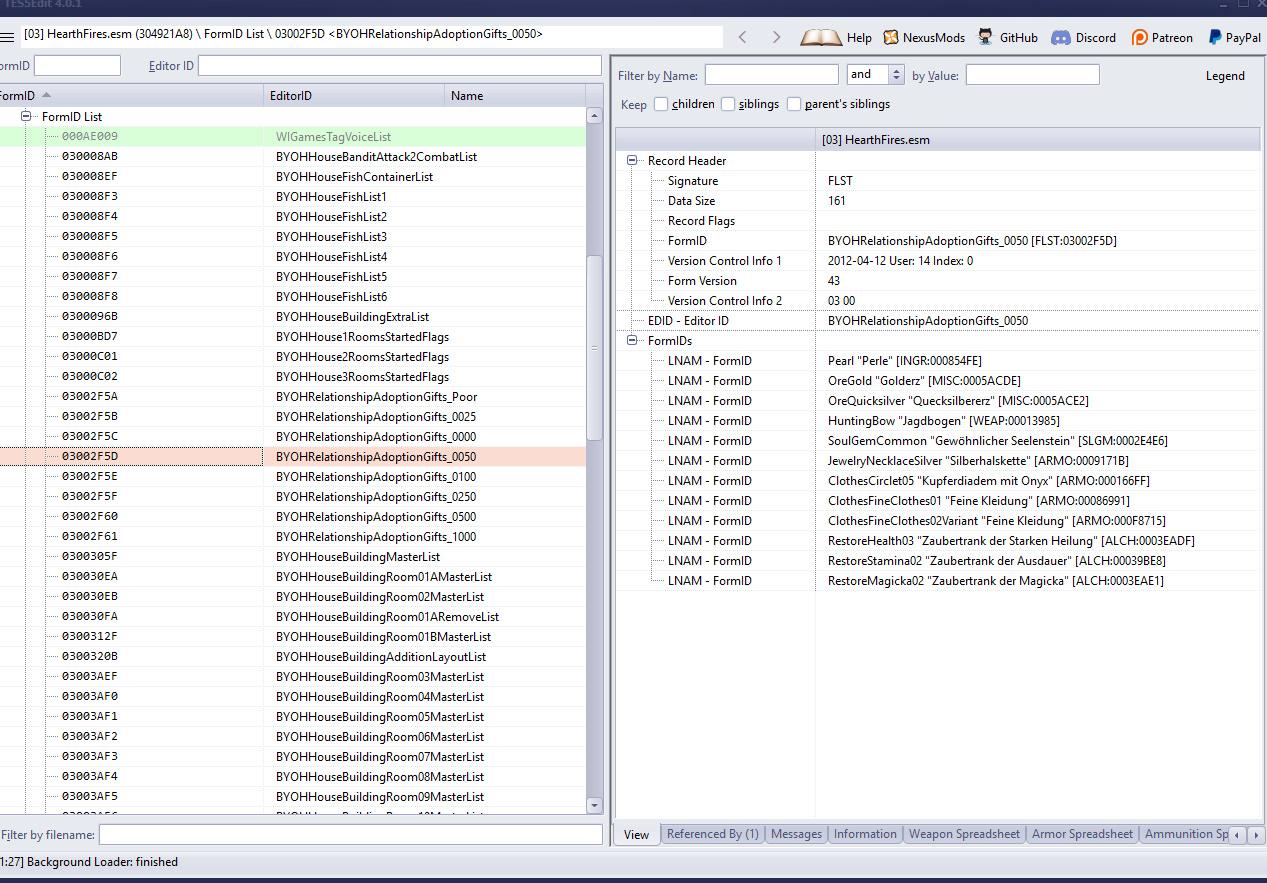Collapse the FormID List tree node

[27, 117]
